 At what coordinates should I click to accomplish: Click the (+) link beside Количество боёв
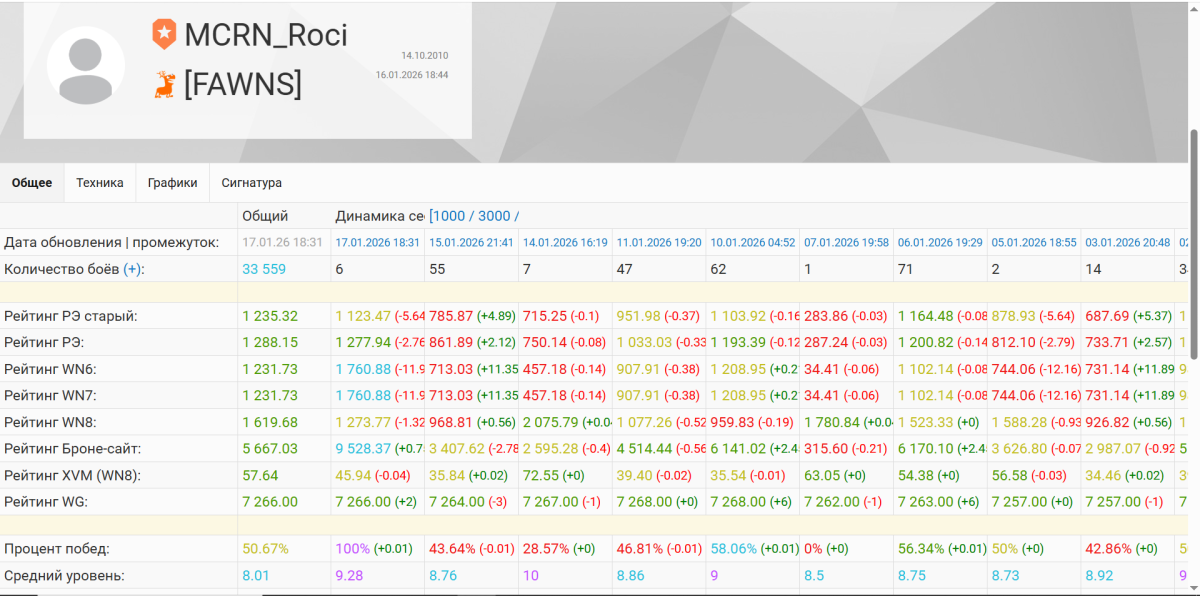(134, 269)
